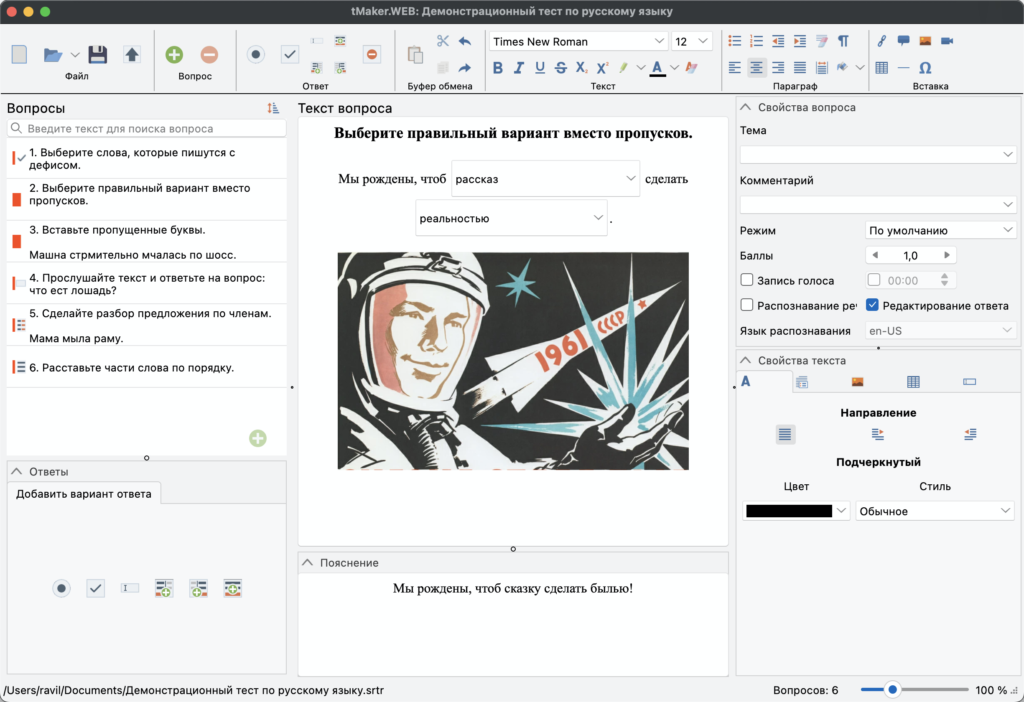Paste from clipboard icon

415,55
